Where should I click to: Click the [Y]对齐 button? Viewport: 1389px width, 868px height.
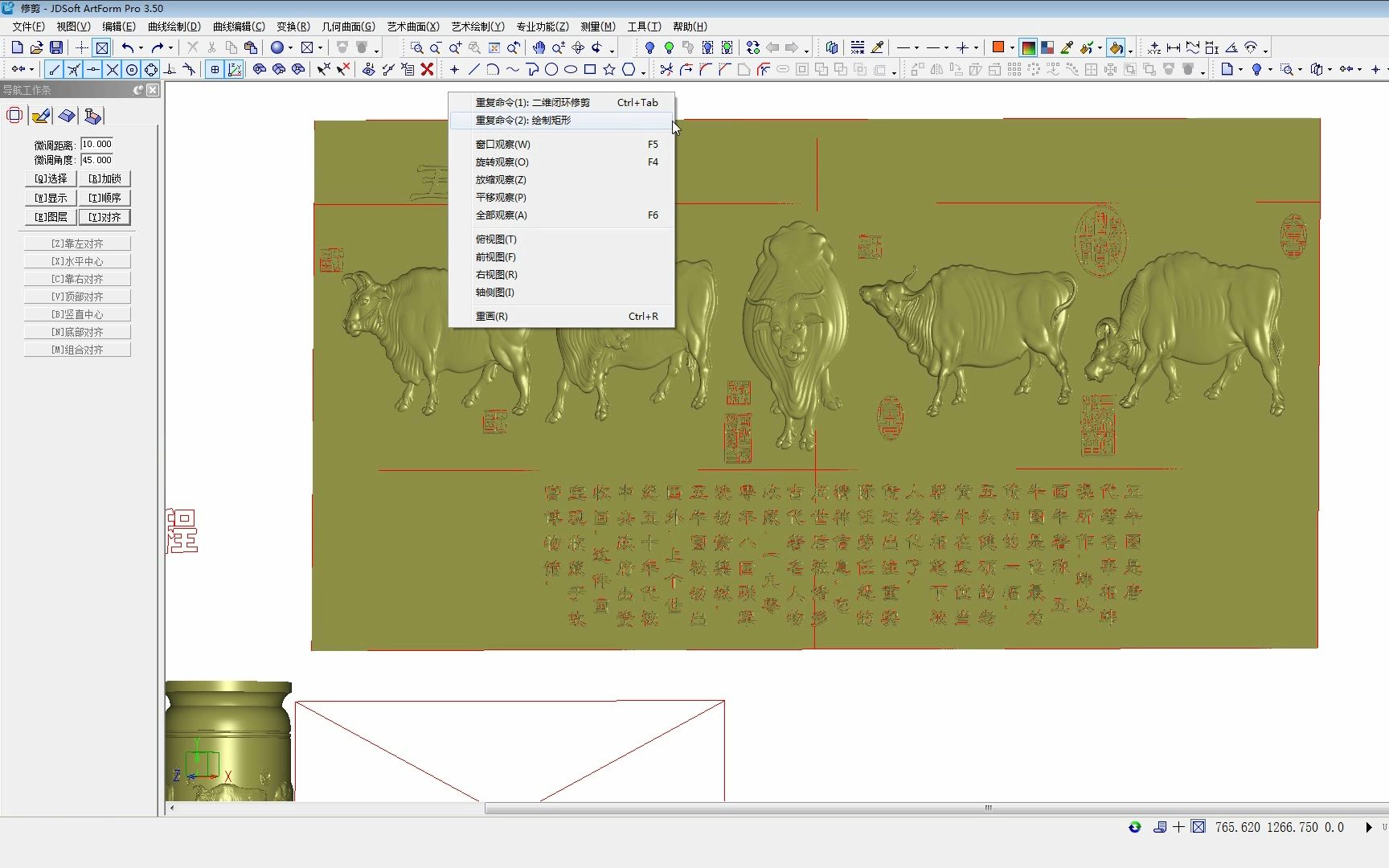coord(104,217)
